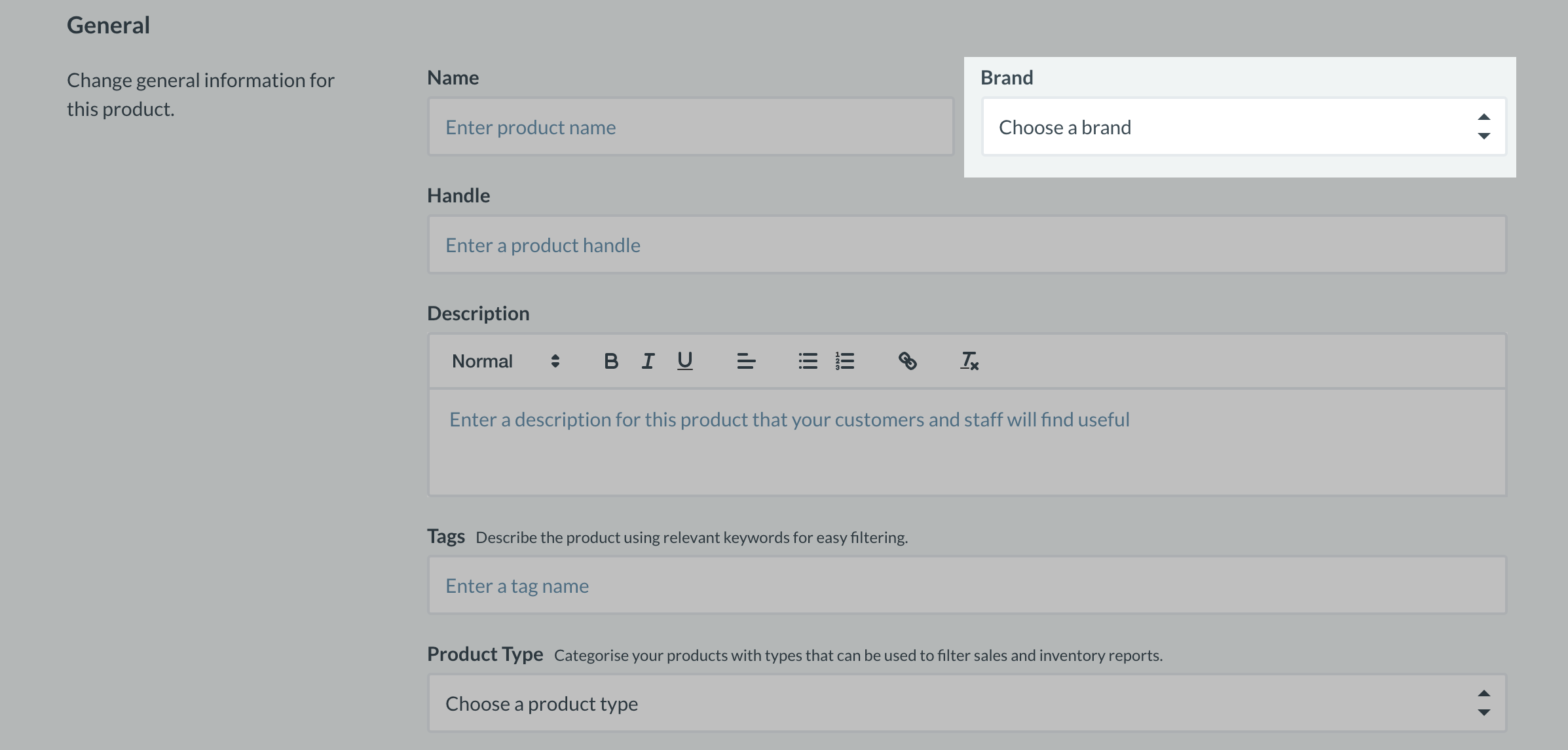Insert a bulleted list in the description

(x=808, y=361)
